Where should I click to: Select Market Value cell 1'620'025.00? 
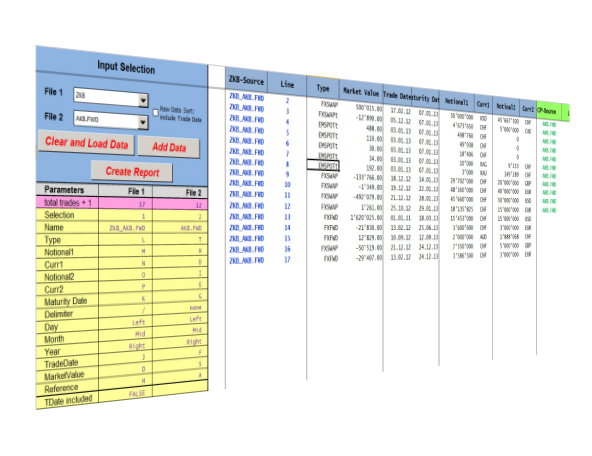[366, 217]
